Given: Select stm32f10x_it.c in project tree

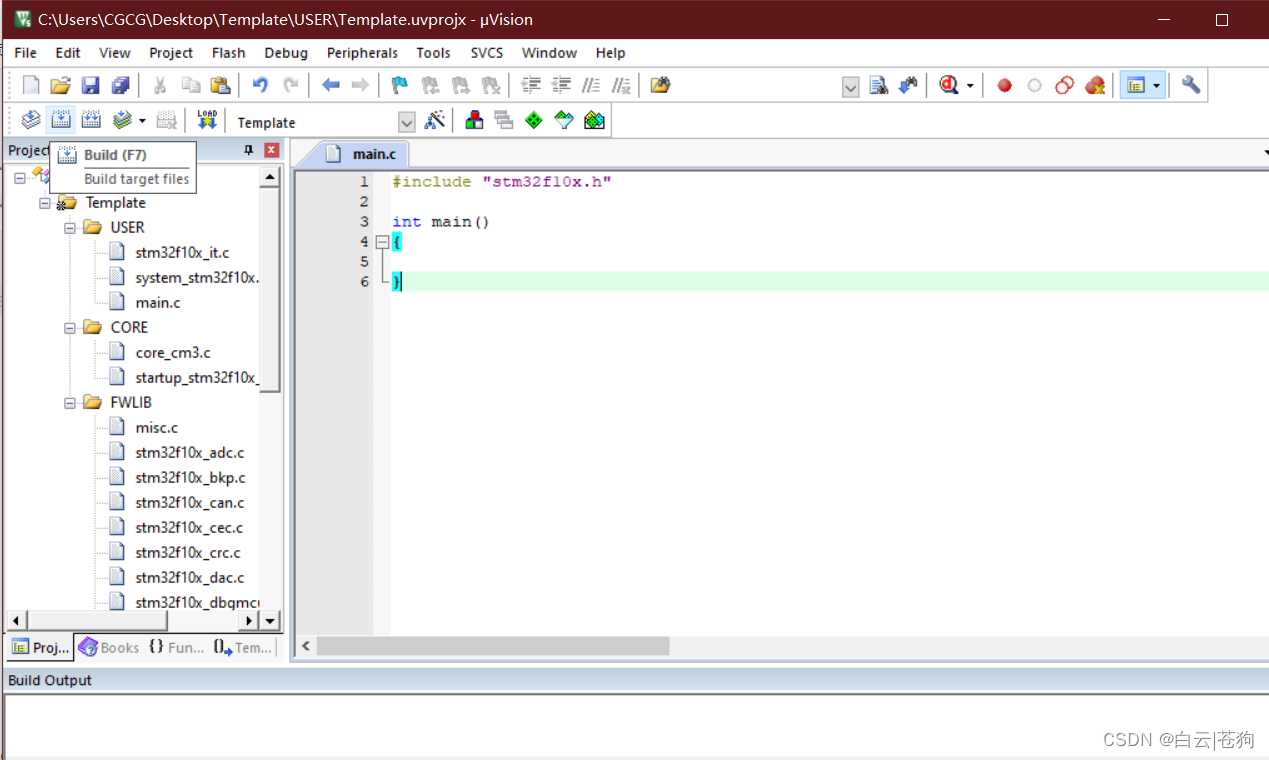Looking at the screenshot, I should (x=181, y=253).
